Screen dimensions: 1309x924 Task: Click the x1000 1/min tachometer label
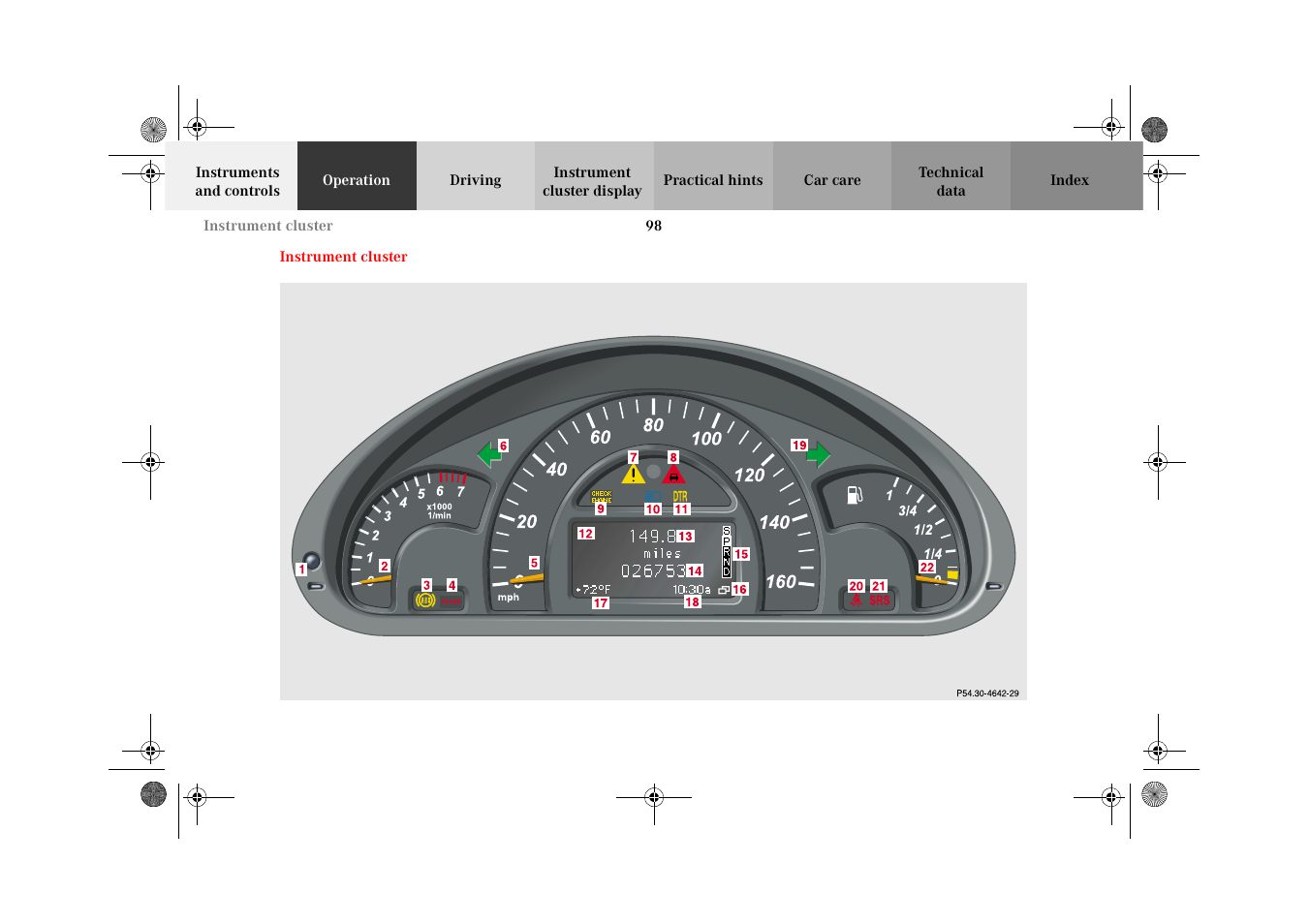[439, 510]
